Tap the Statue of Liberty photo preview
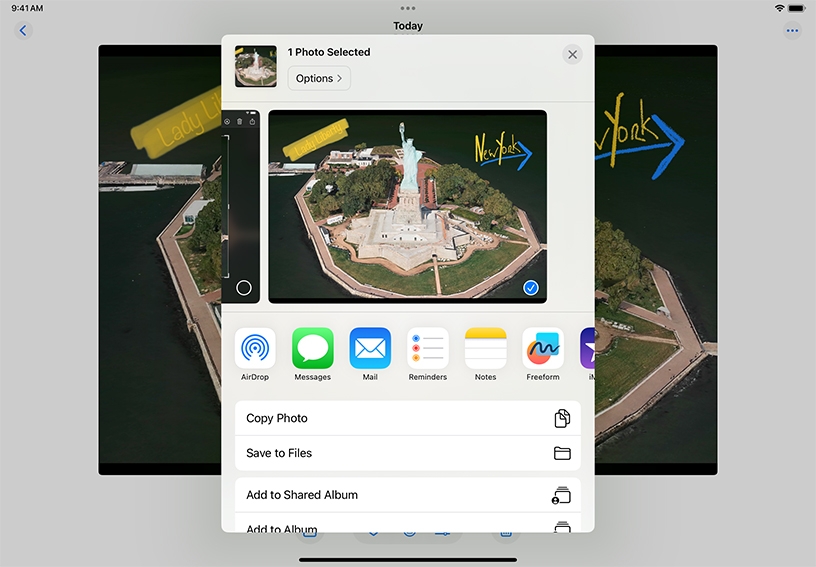The image size is (816, 567). [407, 205]
